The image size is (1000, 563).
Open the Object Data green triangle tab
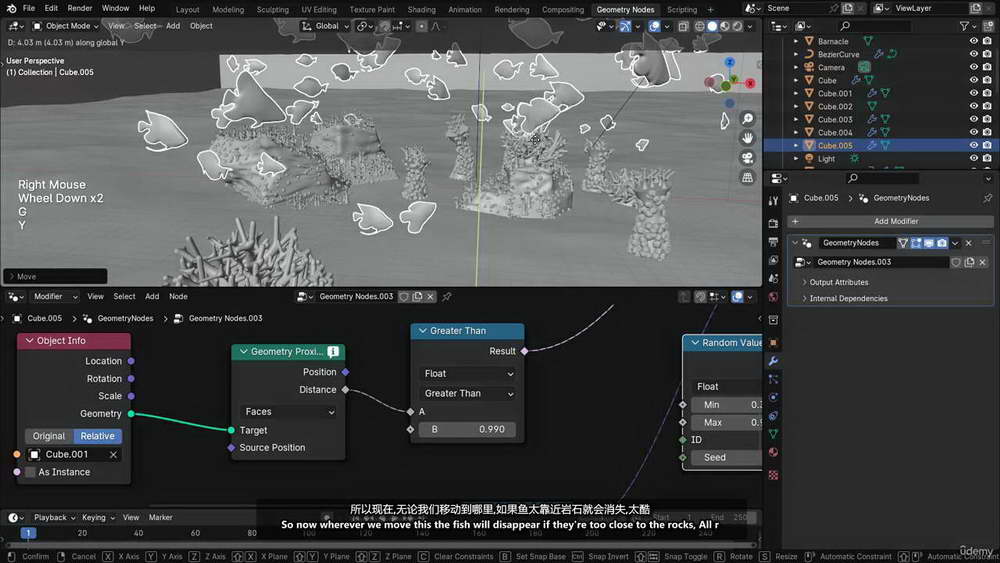pos(774,434)
